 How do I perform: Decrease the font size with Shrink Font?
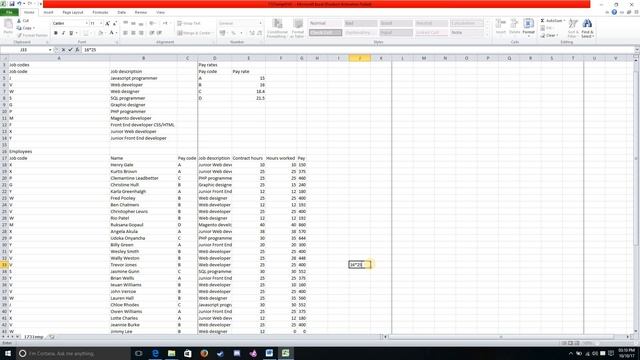pos(115,24)
